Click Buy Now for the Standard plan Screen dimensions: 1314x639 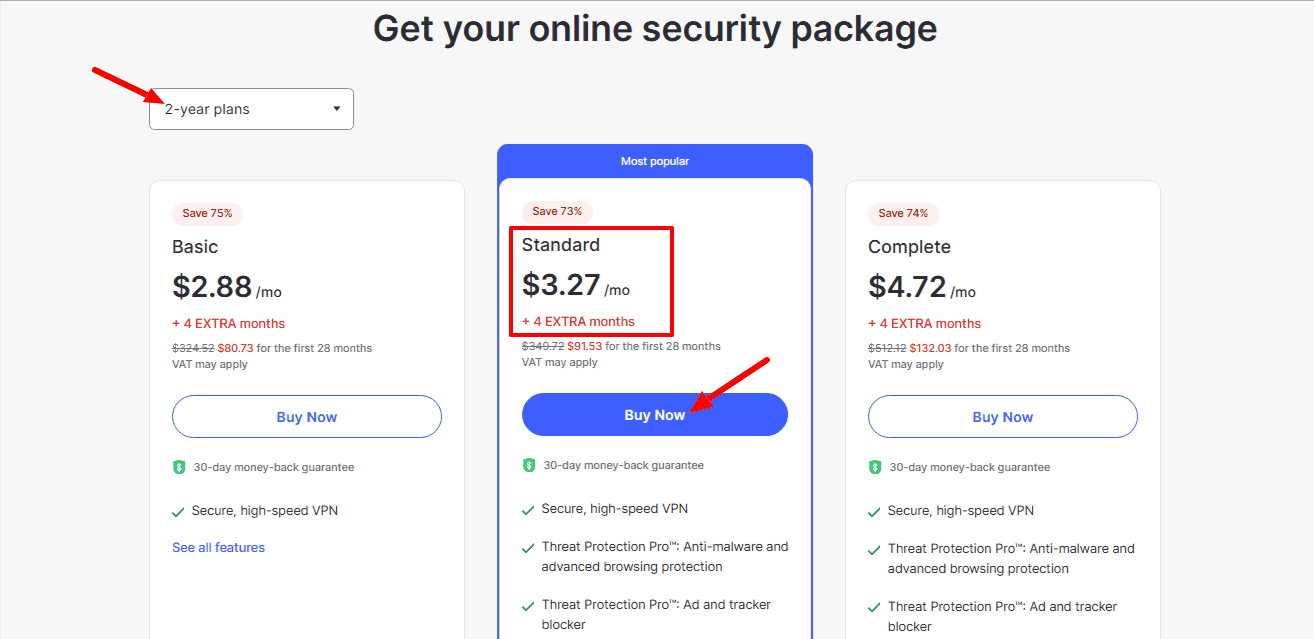(654, 415)
